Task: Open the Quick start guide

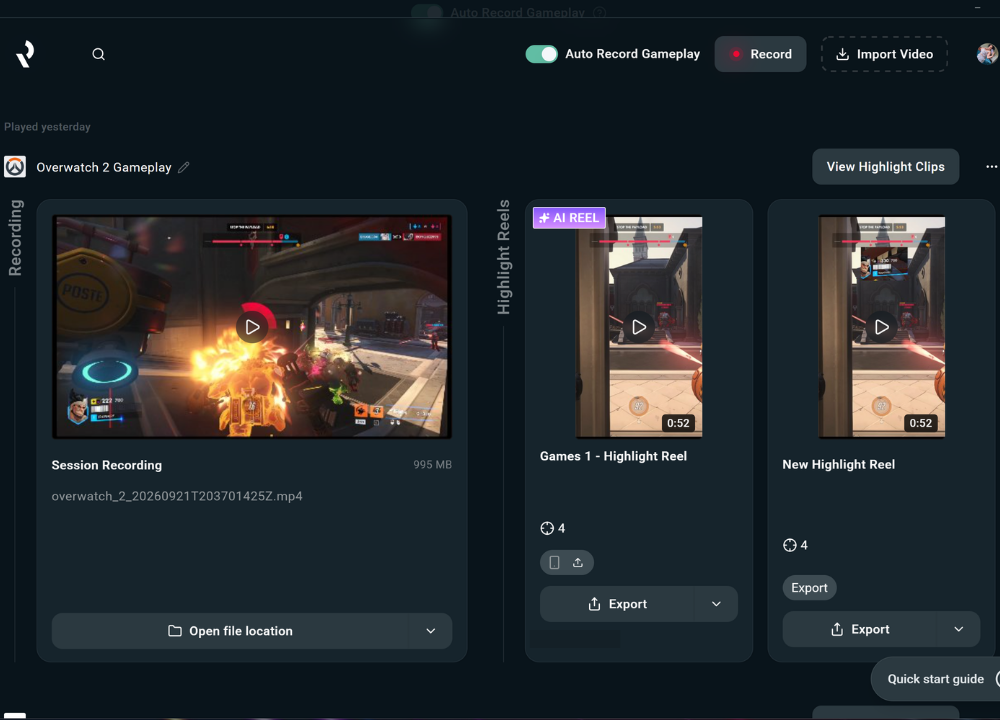Action: point(936,679)
